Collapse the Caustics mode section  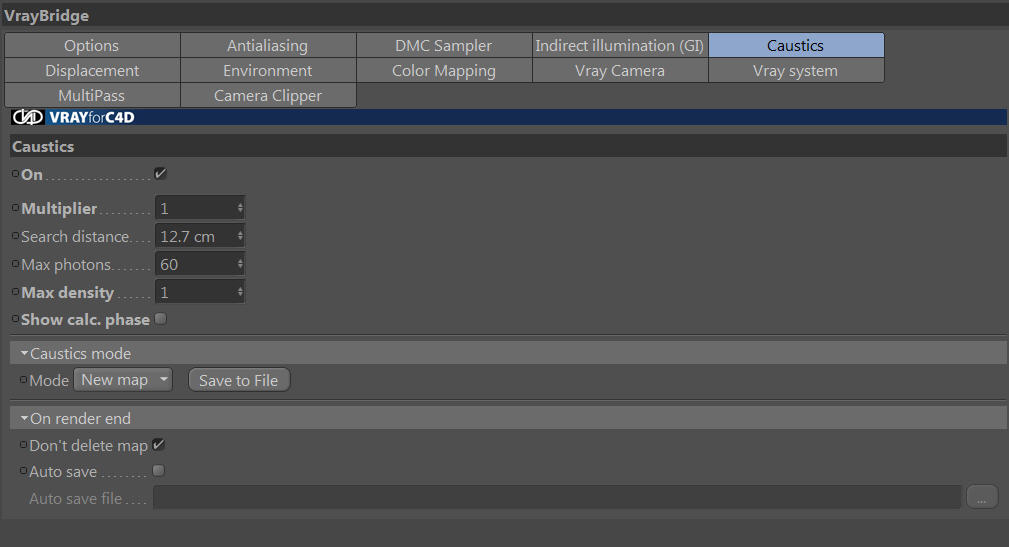click(x=24, y=353)
